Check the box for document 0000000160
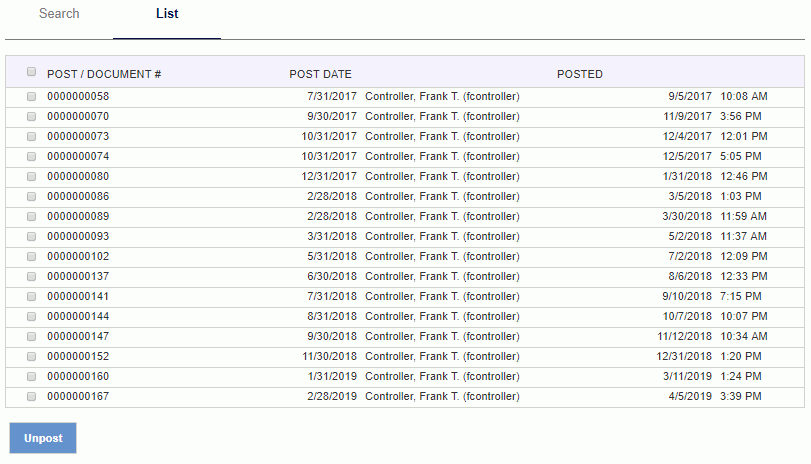The width and height of the screenshot is (811, 464). (31, 377)
